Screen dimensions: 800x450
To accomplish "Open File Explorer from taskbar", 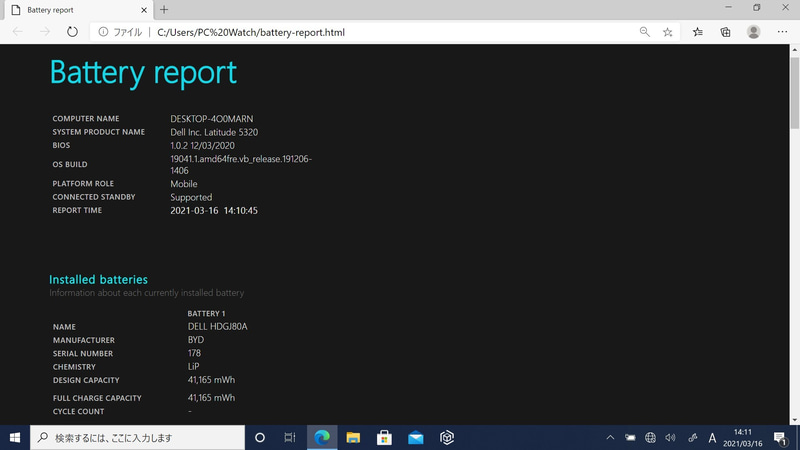I will tap(353, 438).
